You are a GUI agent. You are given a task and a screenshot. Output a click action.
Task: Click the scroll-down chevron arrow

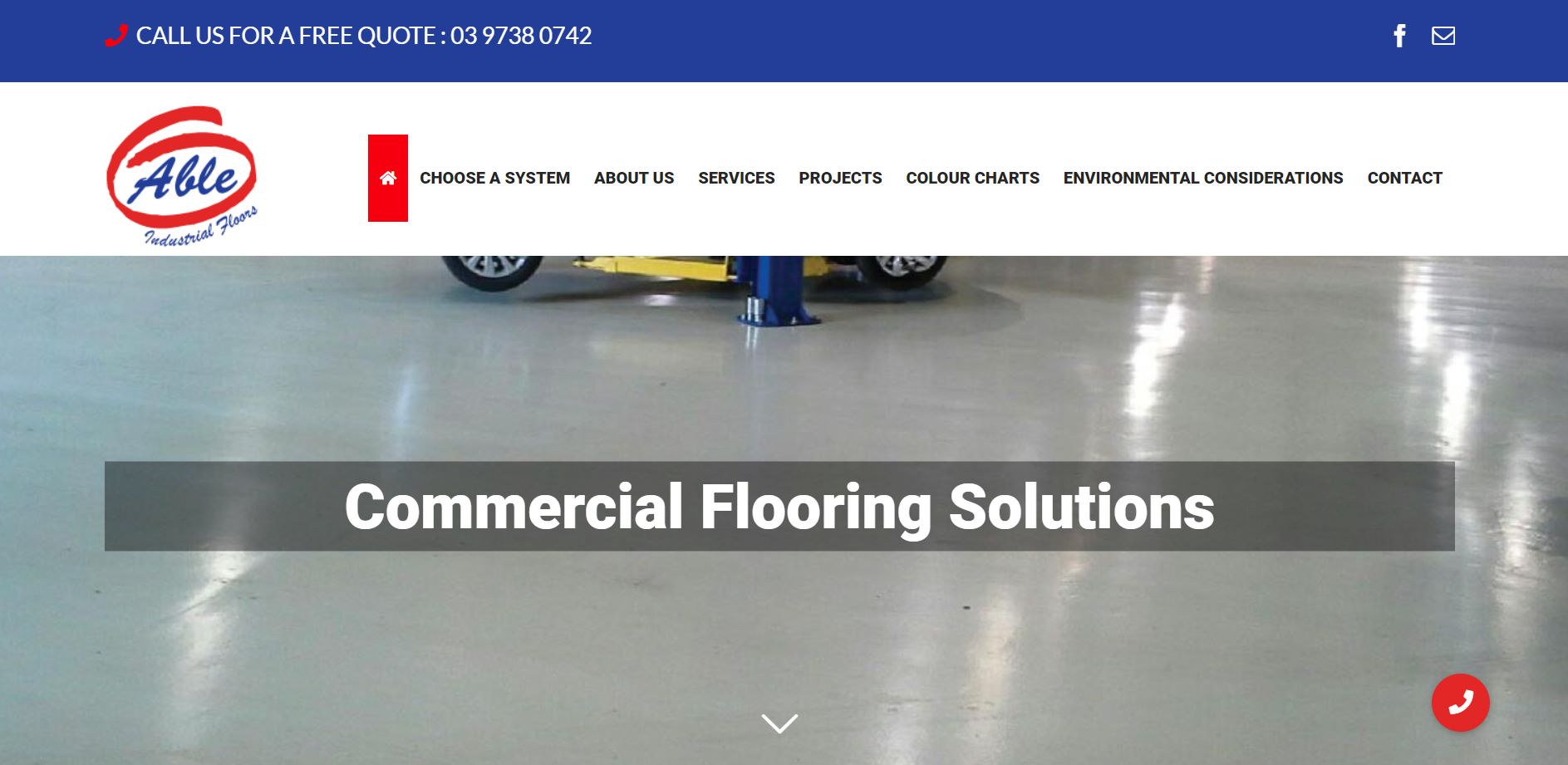(x=779, y=723)
